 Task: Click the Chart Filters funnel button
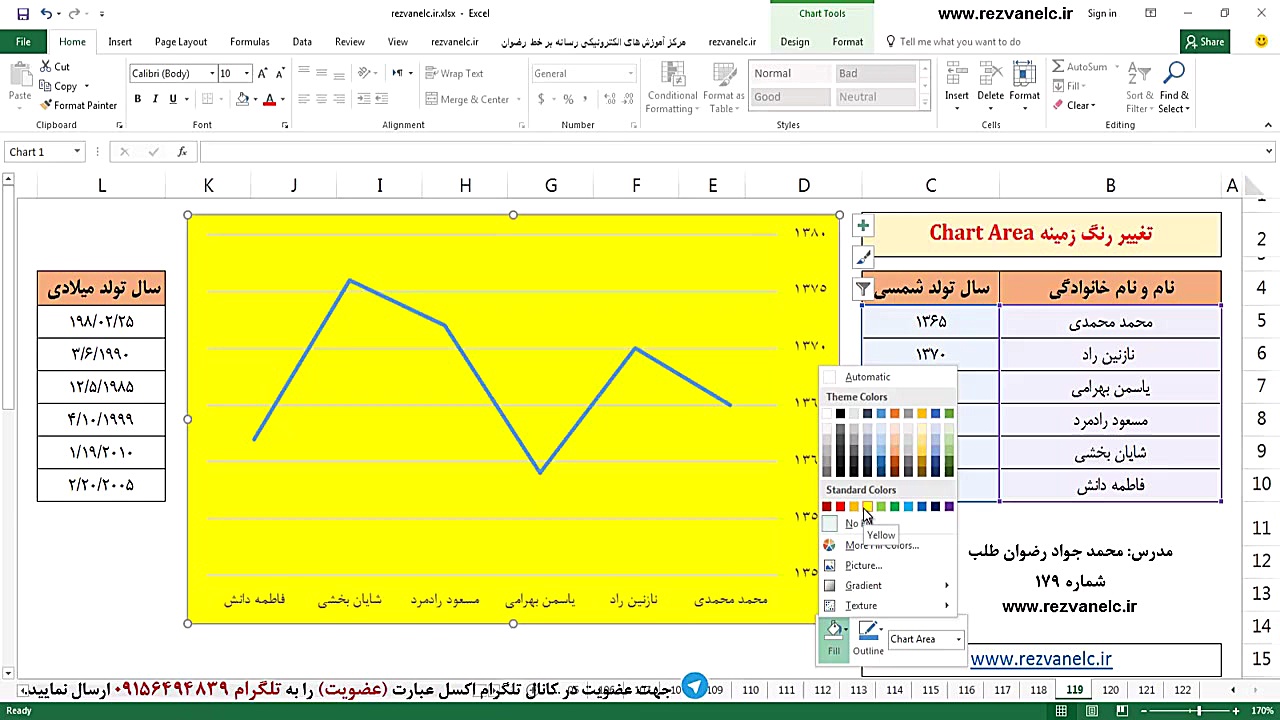coord(863,289)
